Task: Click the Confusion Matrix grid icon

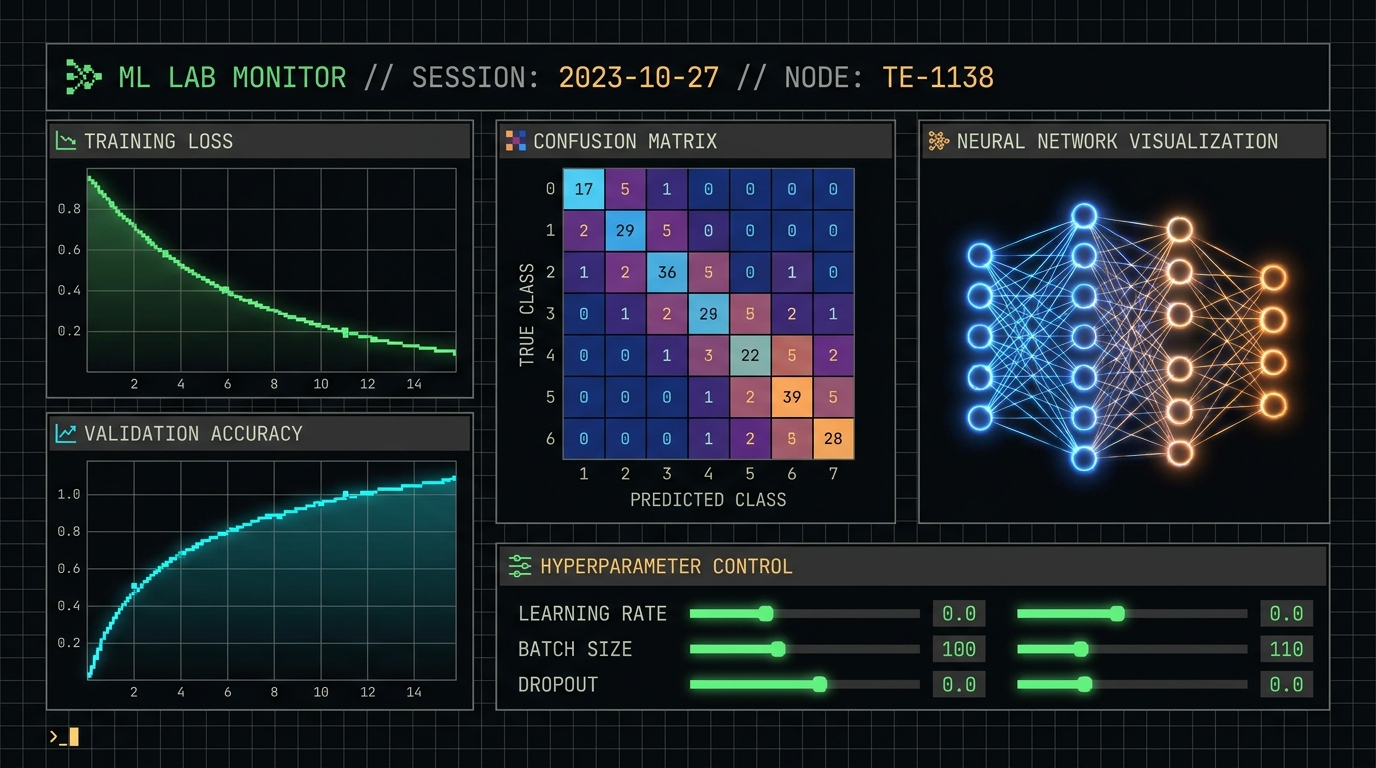Action: coord(515,141)
